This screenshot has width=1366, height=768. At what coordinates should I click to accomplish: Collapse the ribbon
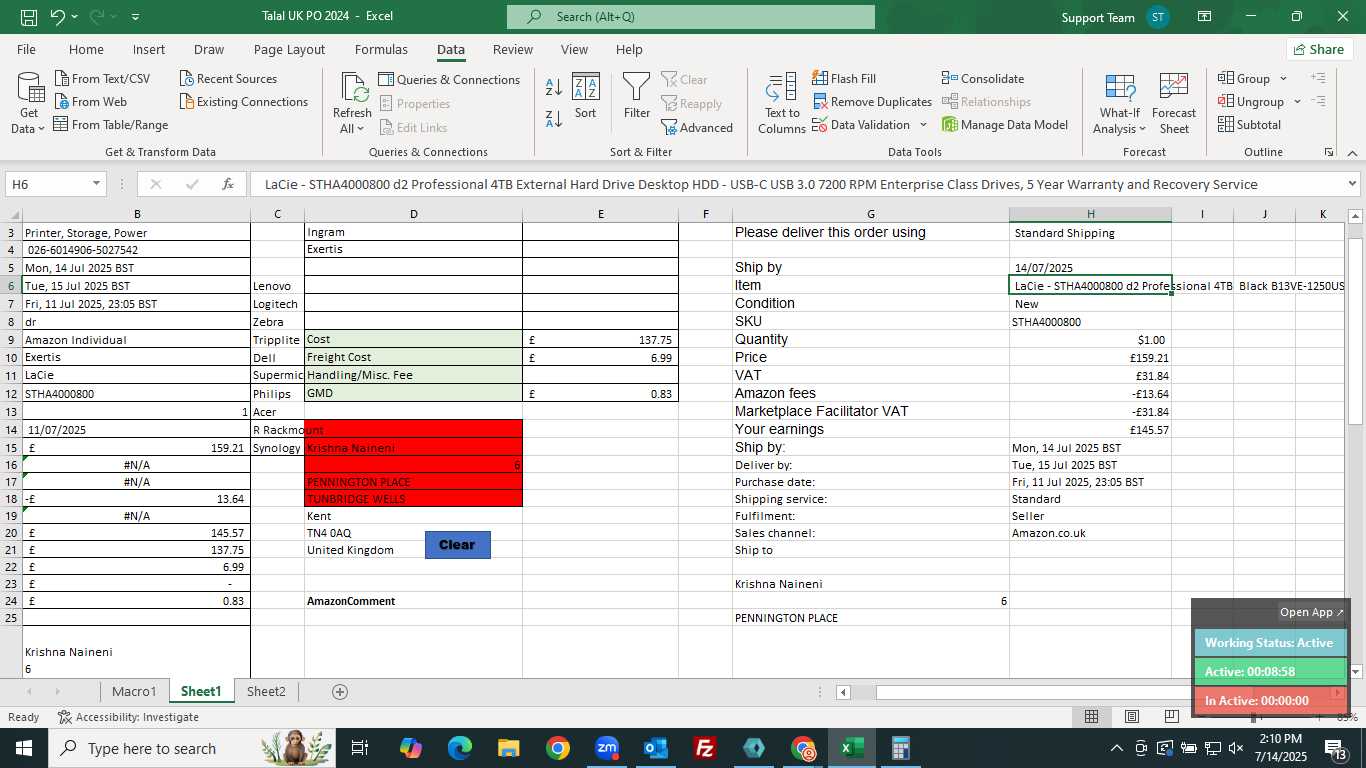[x=1352, y=153]
